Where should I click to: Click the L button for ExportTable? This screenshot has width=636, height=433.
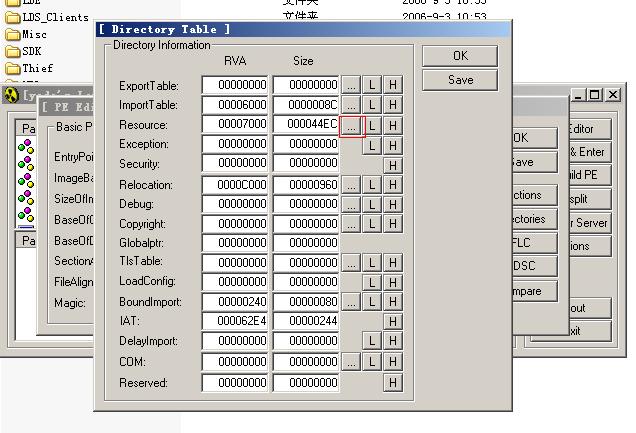[x=372, y=85]
